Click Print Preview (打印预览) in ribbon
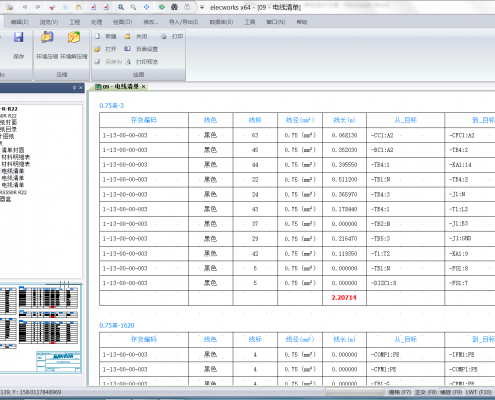 [143, 62]
